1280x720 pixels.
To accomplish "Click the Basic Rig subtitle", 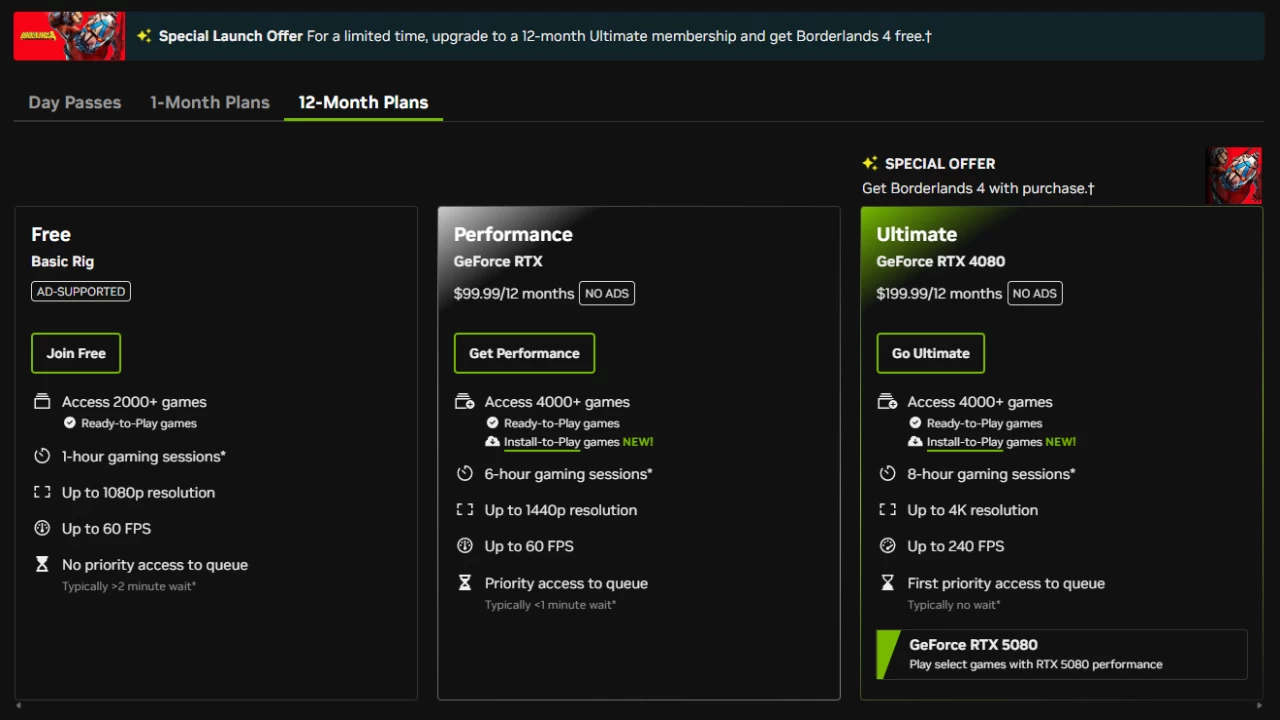I will (62, 262).
